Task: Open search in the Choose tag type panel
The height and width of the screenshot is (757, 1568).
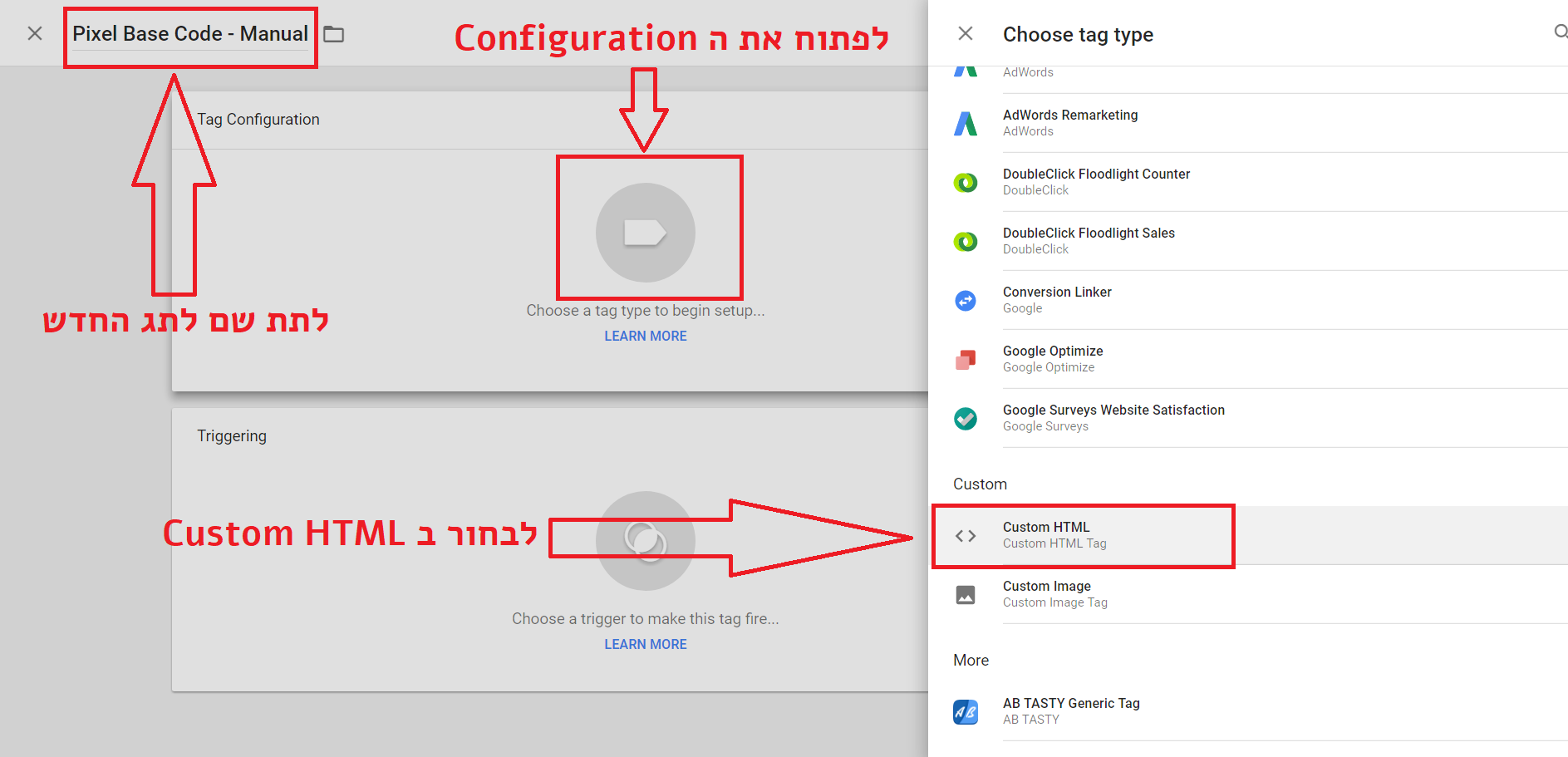Action: [x=1561, y=32]
